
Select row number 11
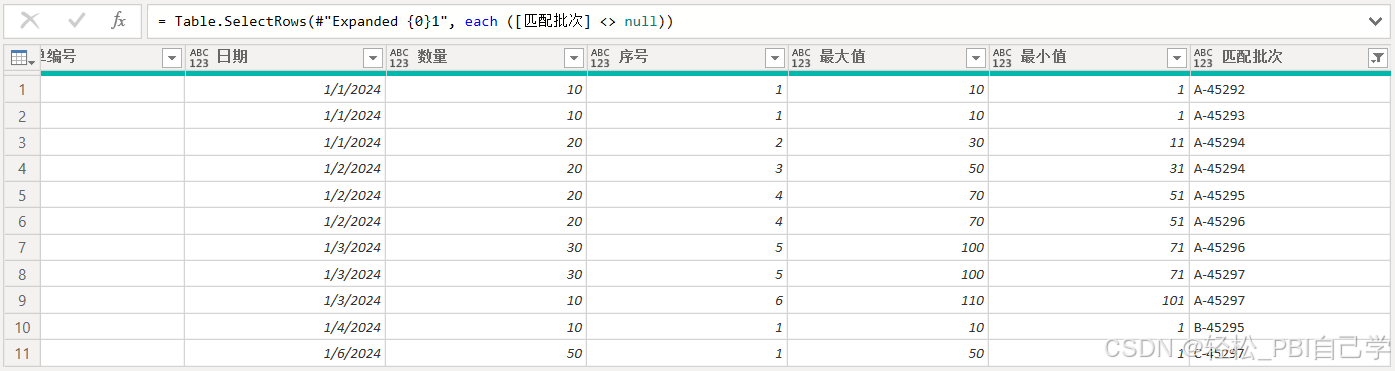click(x=21, y=353)
